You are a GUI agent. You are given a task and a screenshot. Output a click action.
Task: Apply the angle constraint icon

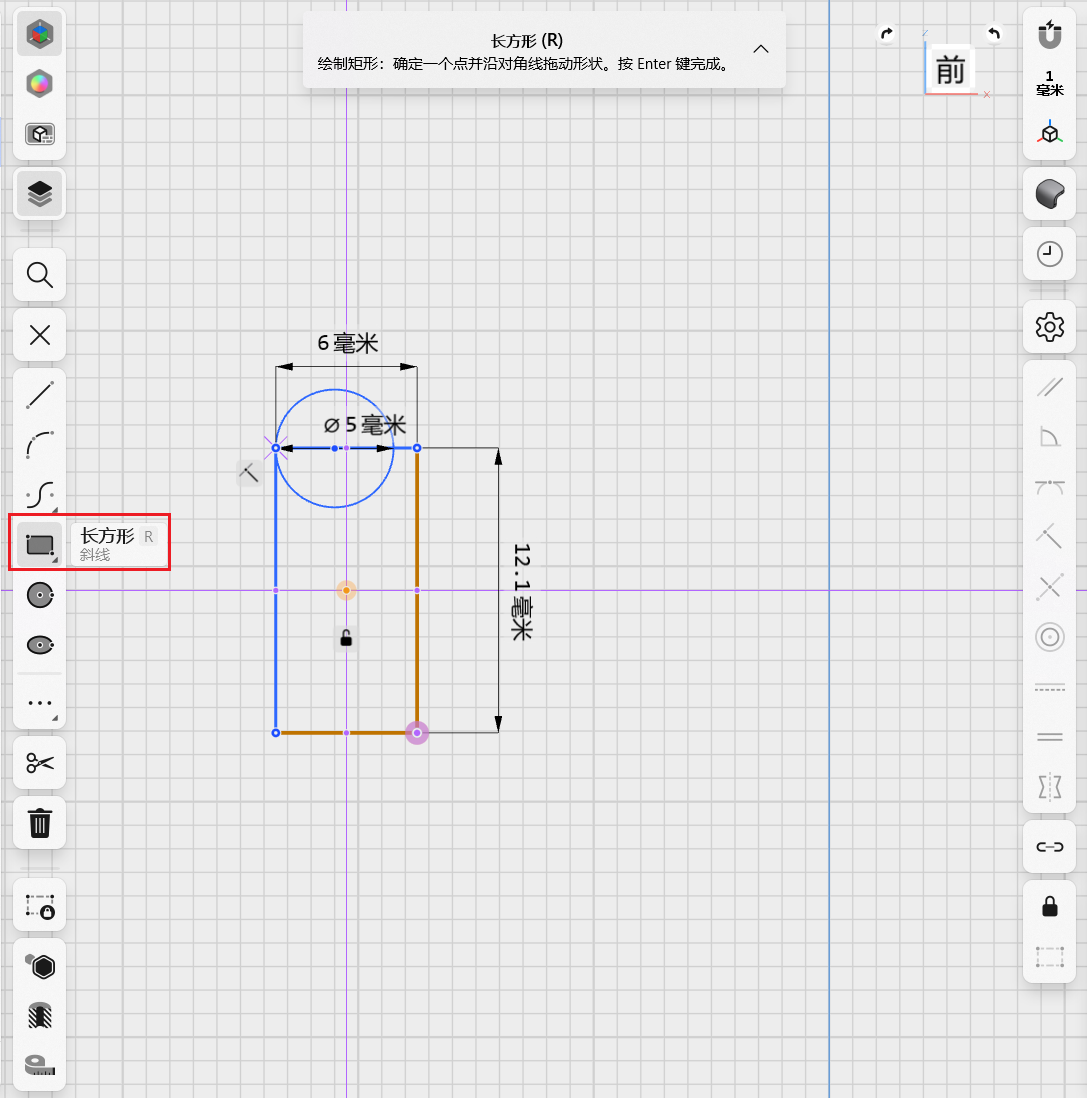tap(1049, 437)
